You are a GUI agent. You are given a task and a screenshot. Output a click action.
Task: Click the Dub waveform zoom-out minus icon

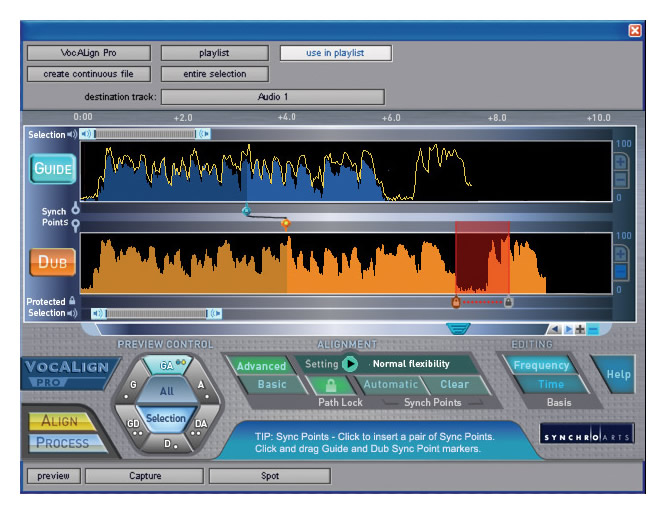click(x=620, y=271)
